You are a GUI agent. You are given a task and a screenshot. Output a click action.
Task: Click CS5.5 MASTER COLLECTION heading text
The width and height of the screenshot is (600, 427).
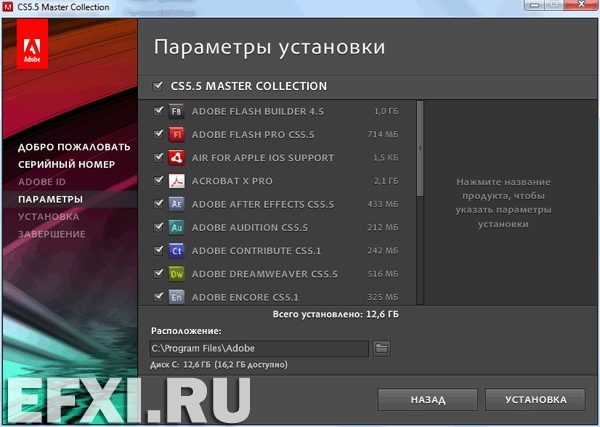(x=249, y=86)
